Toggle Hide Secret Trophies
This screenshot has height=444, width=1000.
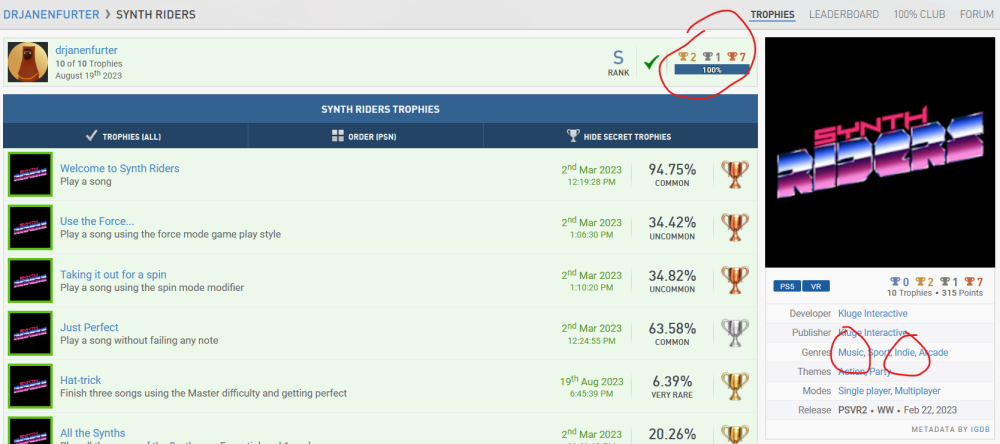coord(620,136)
